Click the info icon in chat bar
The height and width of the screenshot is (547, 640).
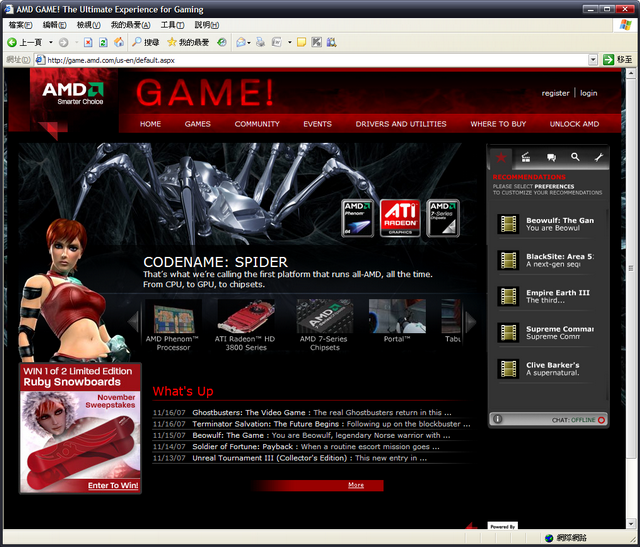pos(498,419)
